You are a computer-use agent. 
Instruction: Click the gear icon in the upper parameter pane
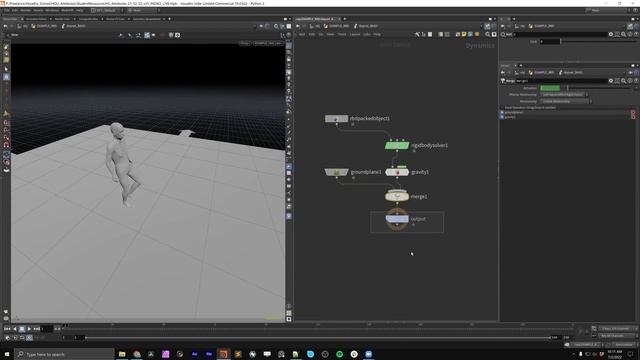(x=611, y=34)
